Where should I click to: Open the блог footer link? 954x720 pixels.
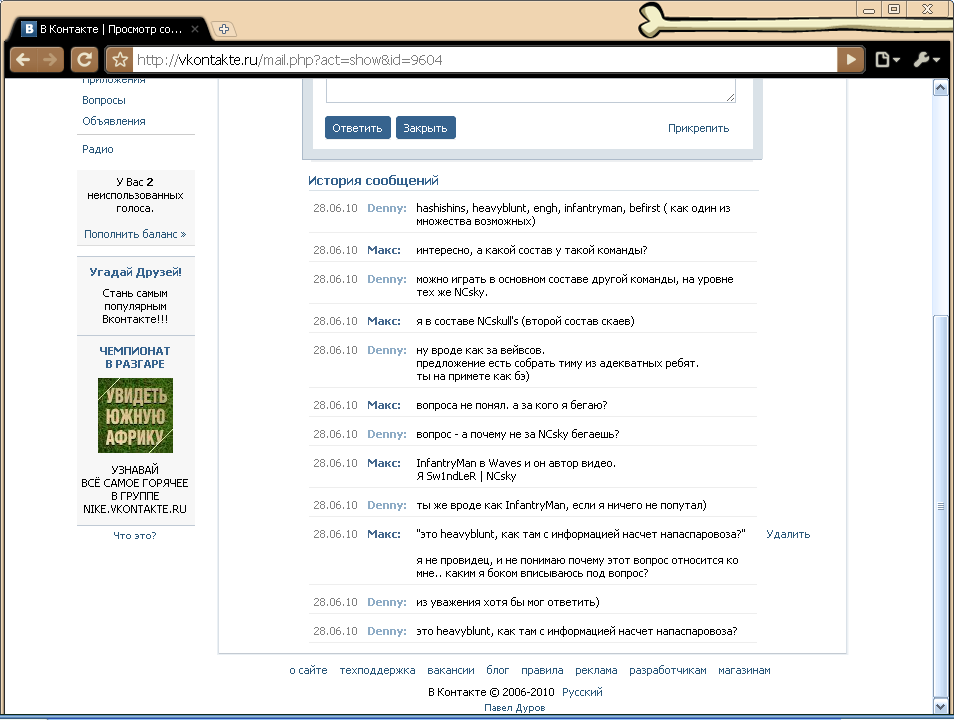pos(498,670)
